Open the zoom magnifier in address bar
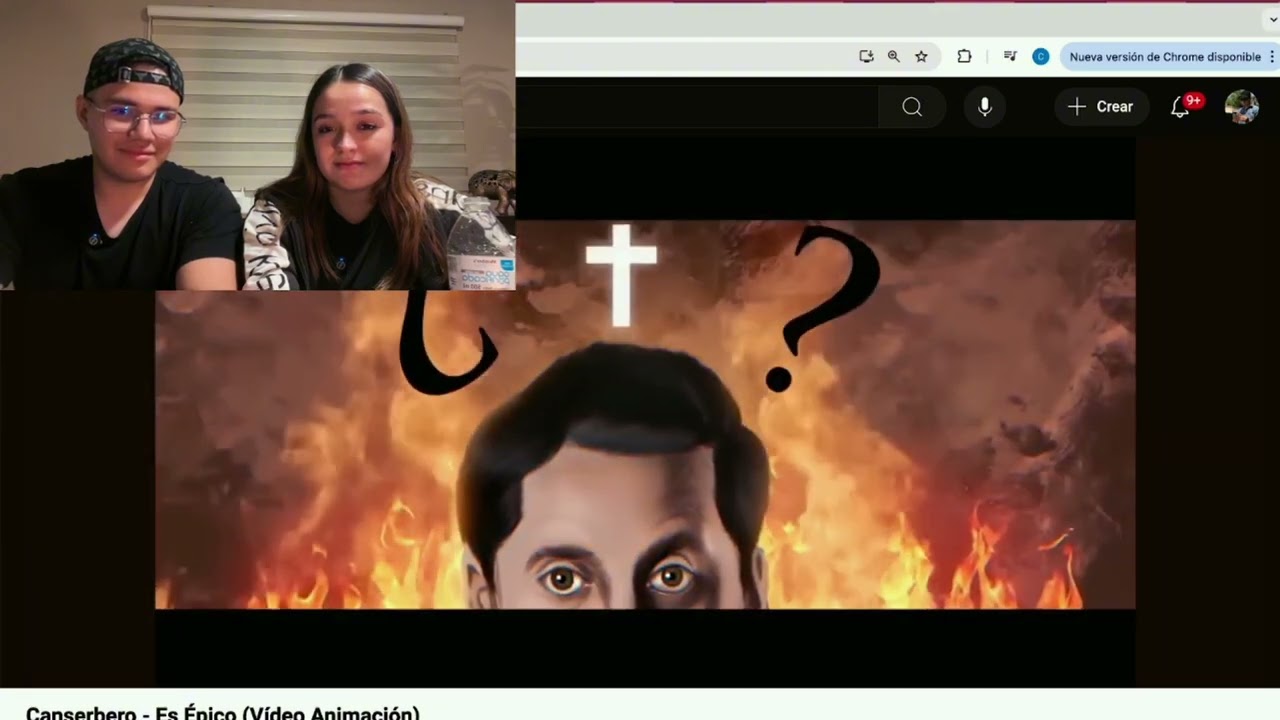The width and height of the screenshot is (1280, 720). click(893, 57)
